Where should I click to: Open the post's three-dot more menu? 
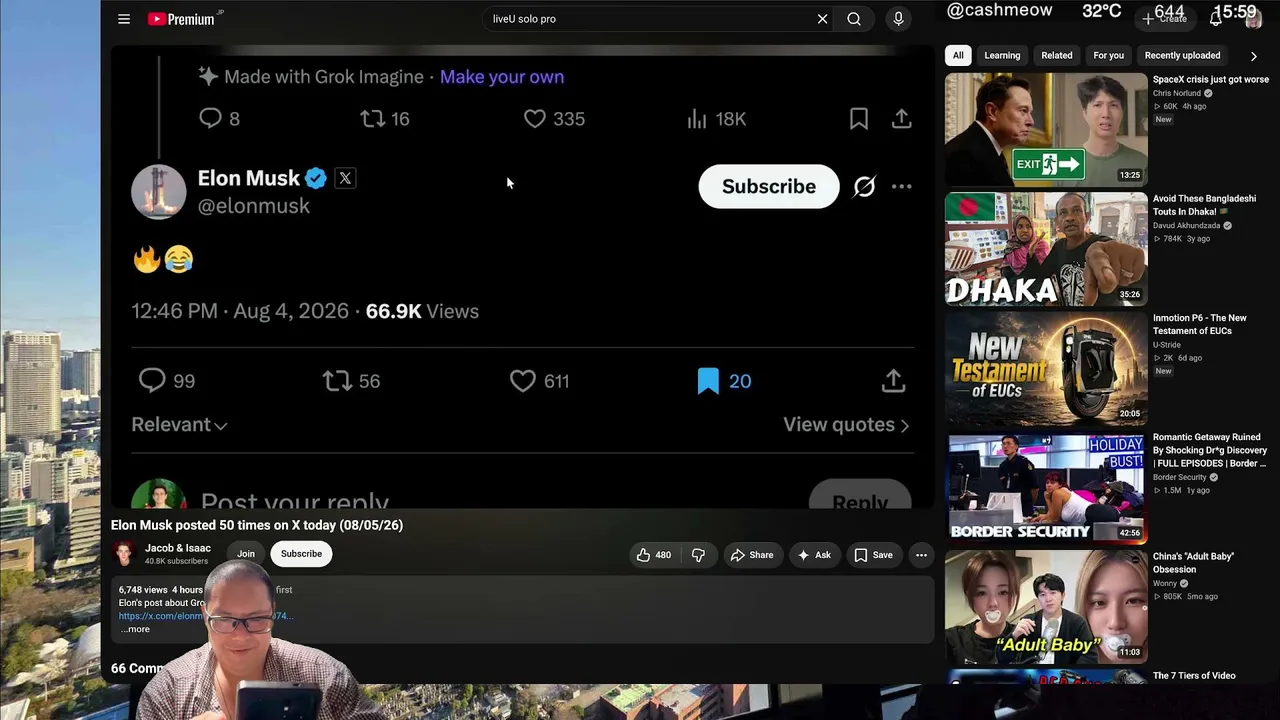pyautogui.click(x=901, y=187)
